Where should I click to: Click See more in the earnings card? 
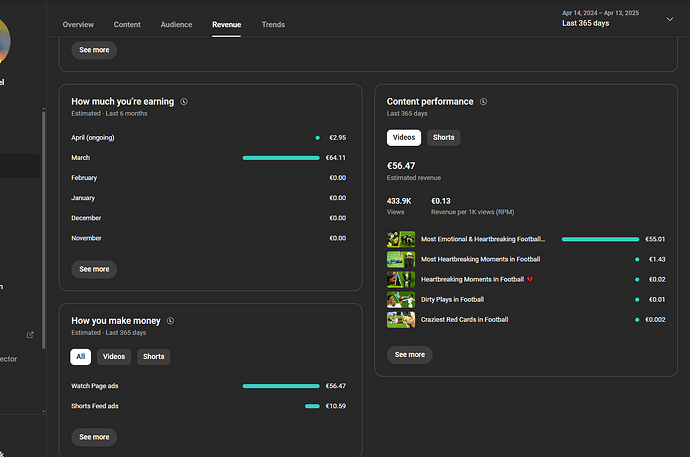[94, 269]
